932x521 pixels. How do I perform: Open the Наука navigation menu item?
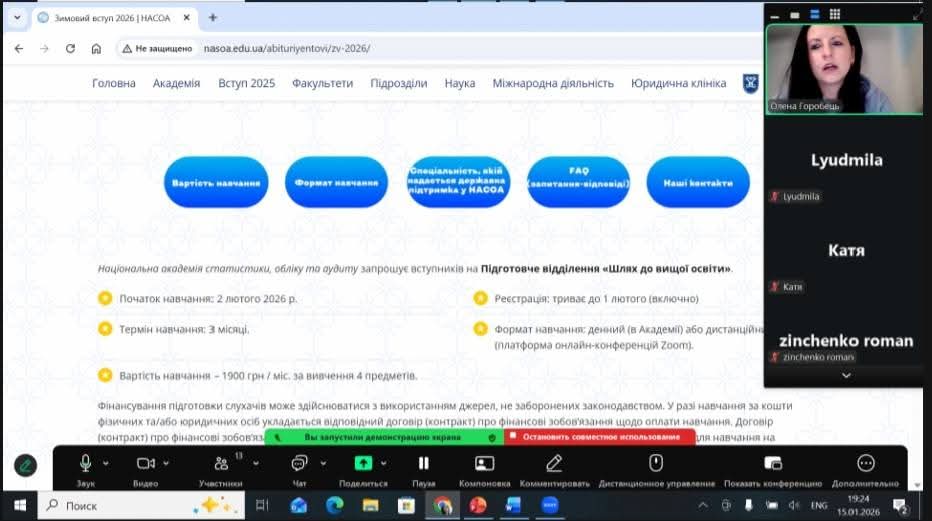460,83
